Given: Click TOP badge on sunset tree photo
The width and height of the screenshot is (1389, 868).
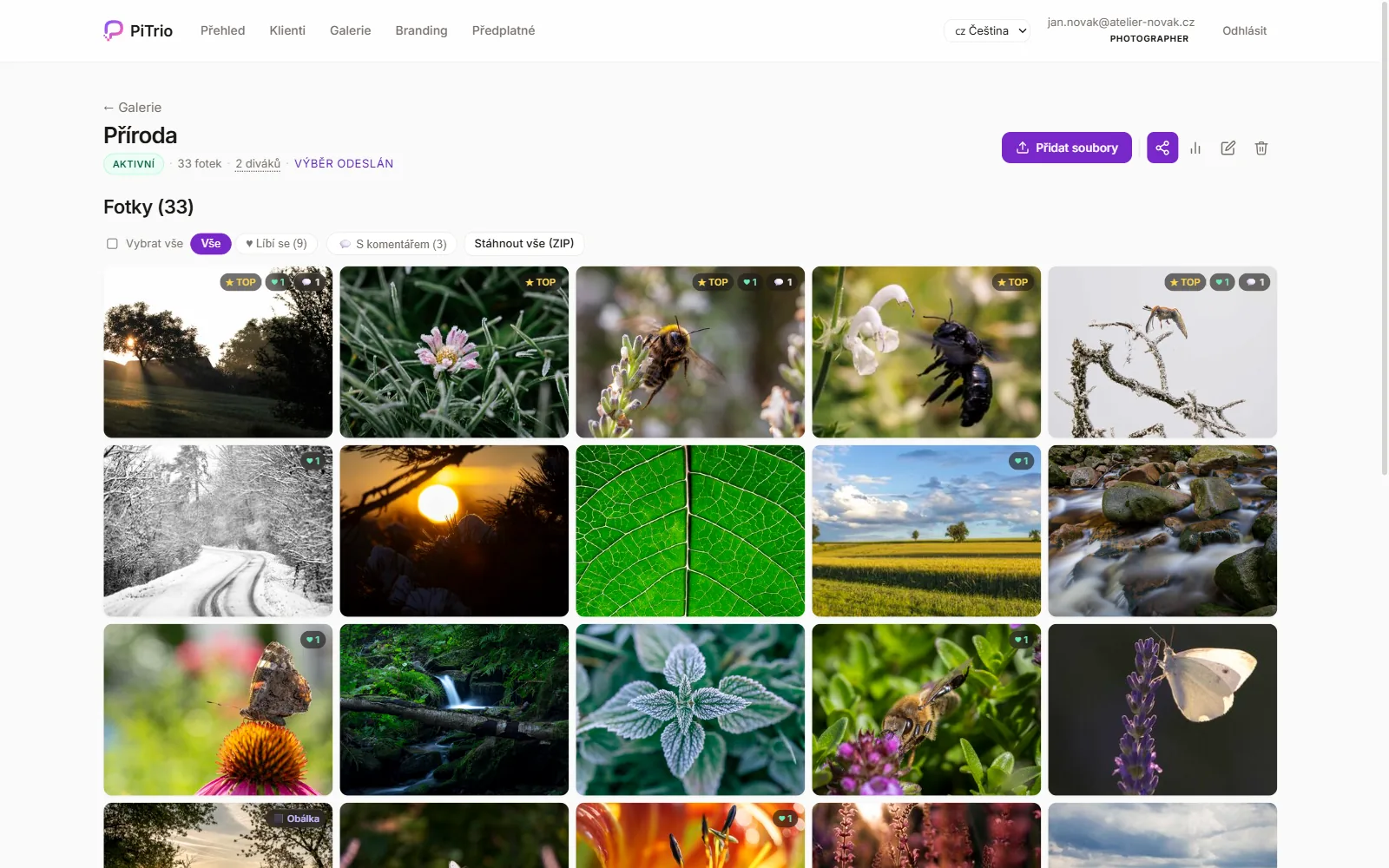Looking at the screenshot, I should point(240,282).
